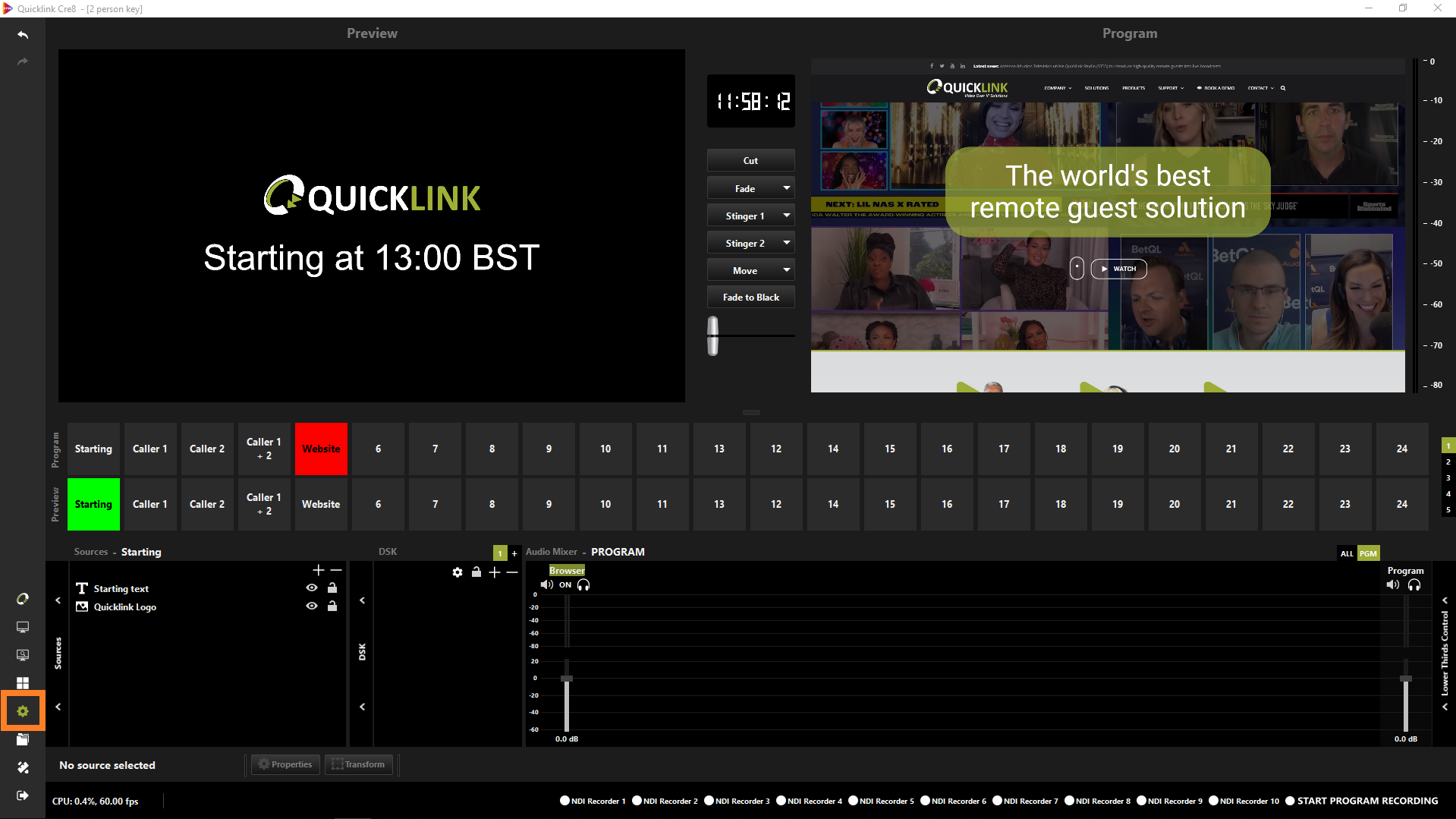
Task: Mute the Program output speaker icon
Action: pos(1392,585)
